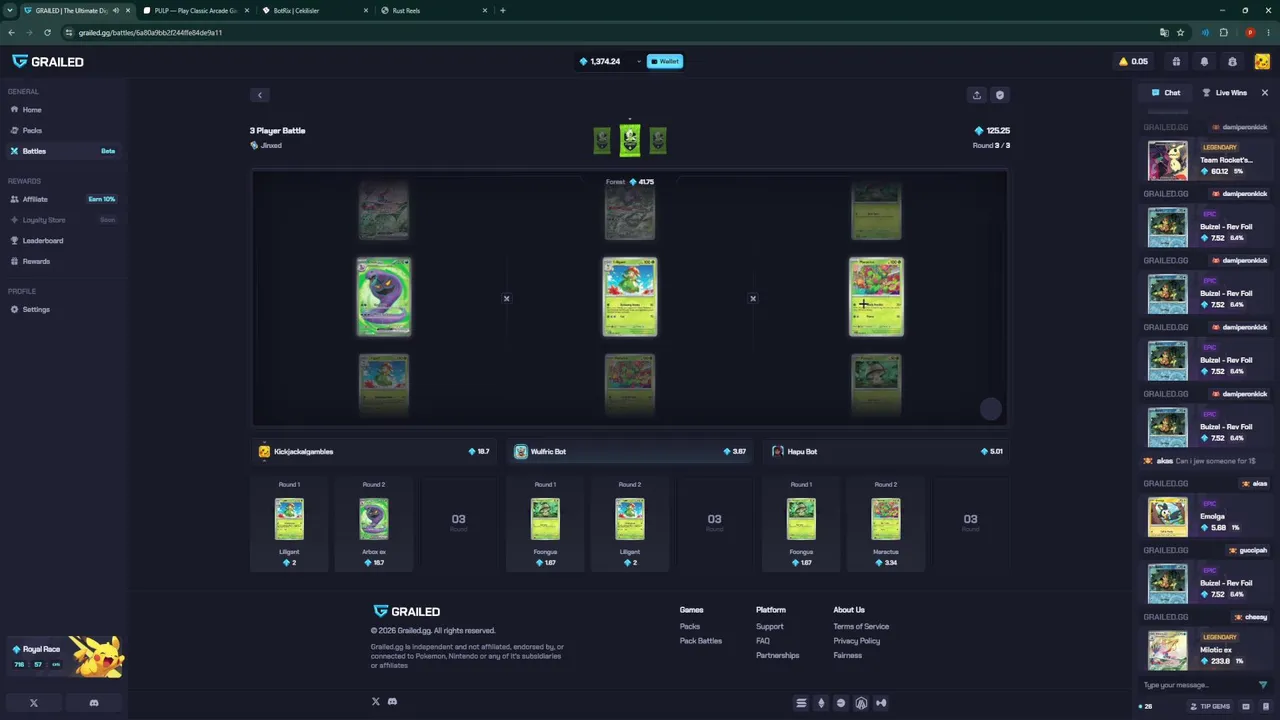Click Kickjackalgambles player name
This screenshot has width=1280, height=720.
[x=304, y=452]
